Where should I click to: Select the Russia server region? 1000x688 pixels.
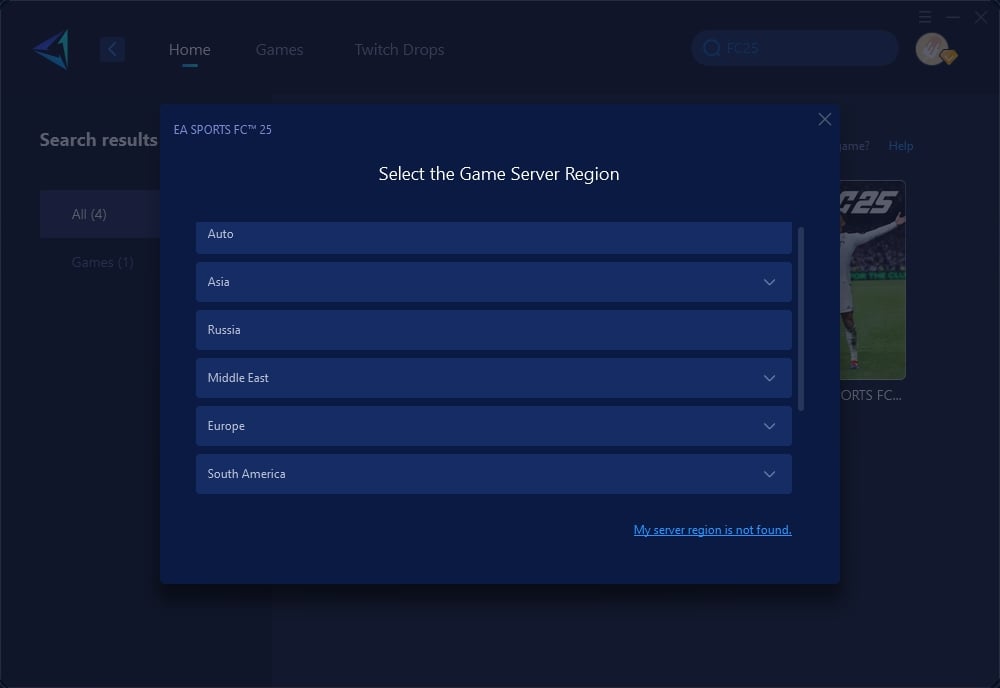click(x=494, y=330)
